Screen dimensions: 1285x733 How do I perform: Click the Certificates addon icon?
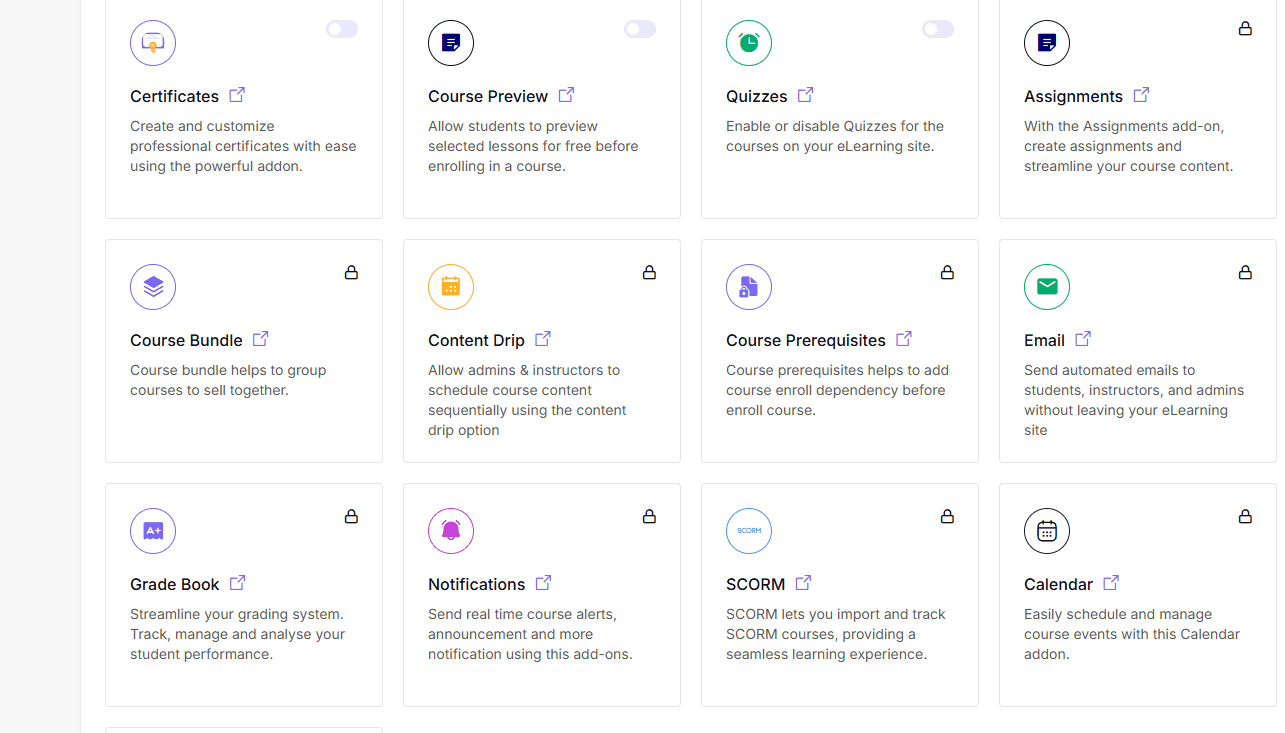[153, 43]
